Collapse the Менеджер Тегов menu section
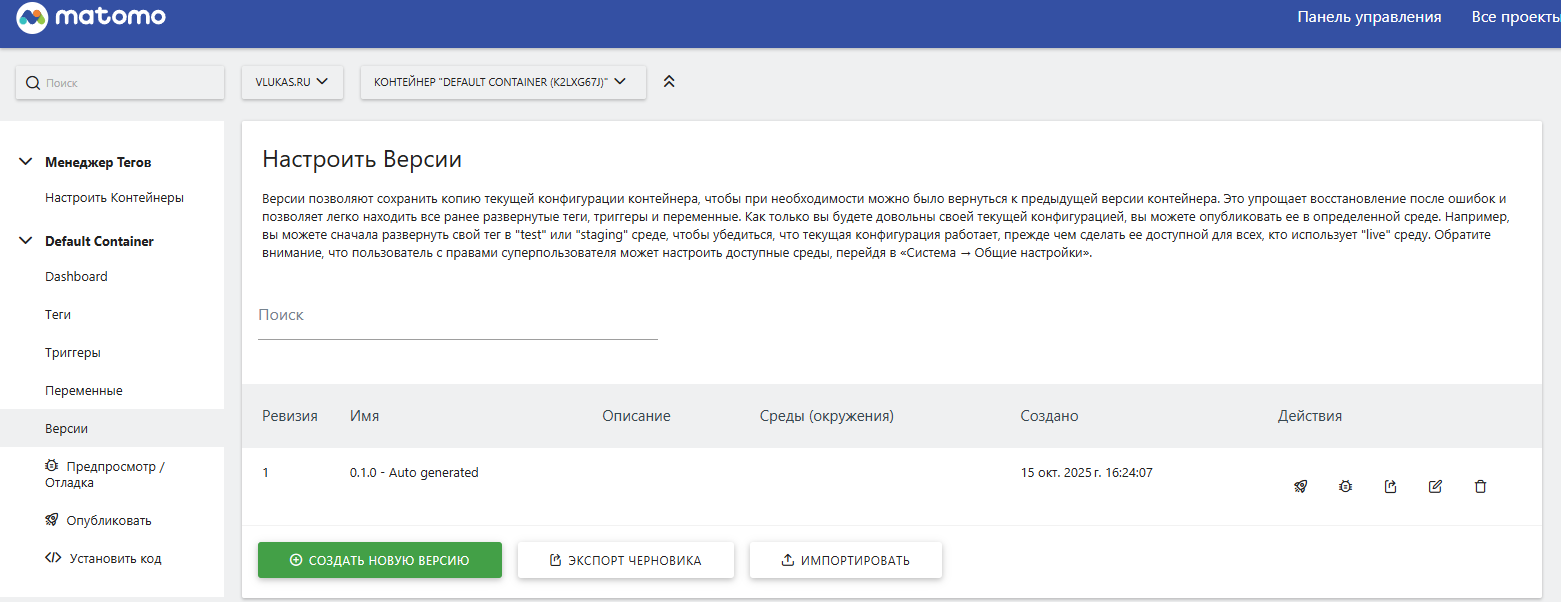1561x602 pixels. pyautogui.click(x=26, y=162)
